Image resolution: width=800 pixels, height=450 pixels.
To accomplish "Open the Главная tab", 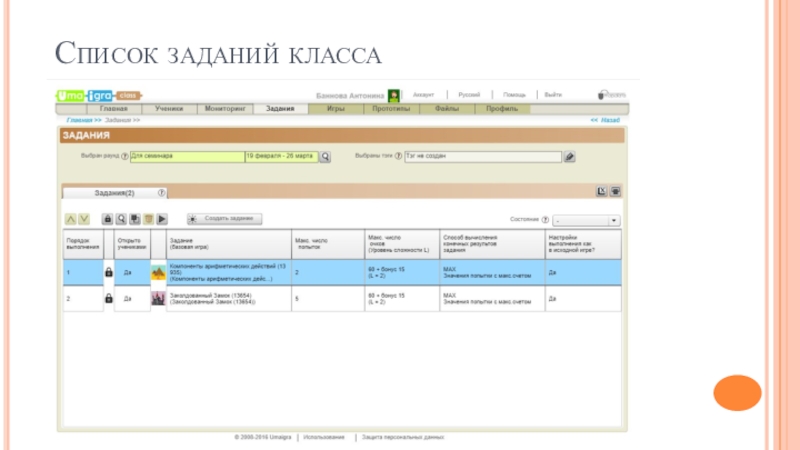I will pyautogui.click(x=114, y=109).
